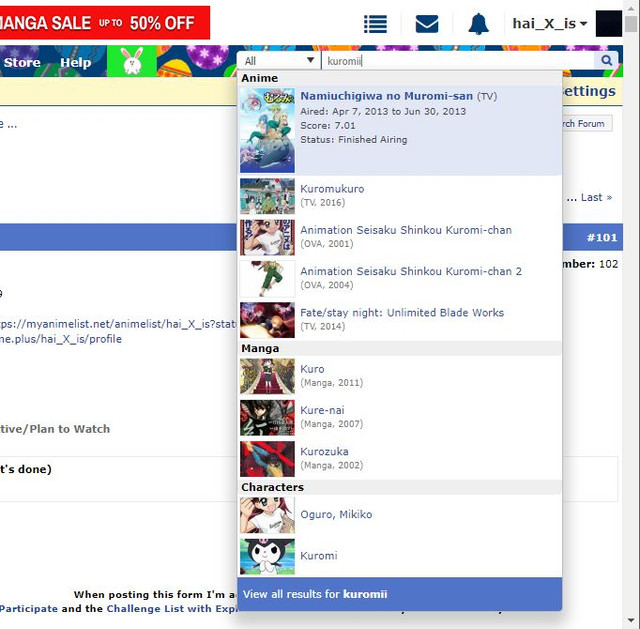This screenshot has width=640, height=629.
Task: Open the hai_X_is account dropdown
Action: point(549,24)
